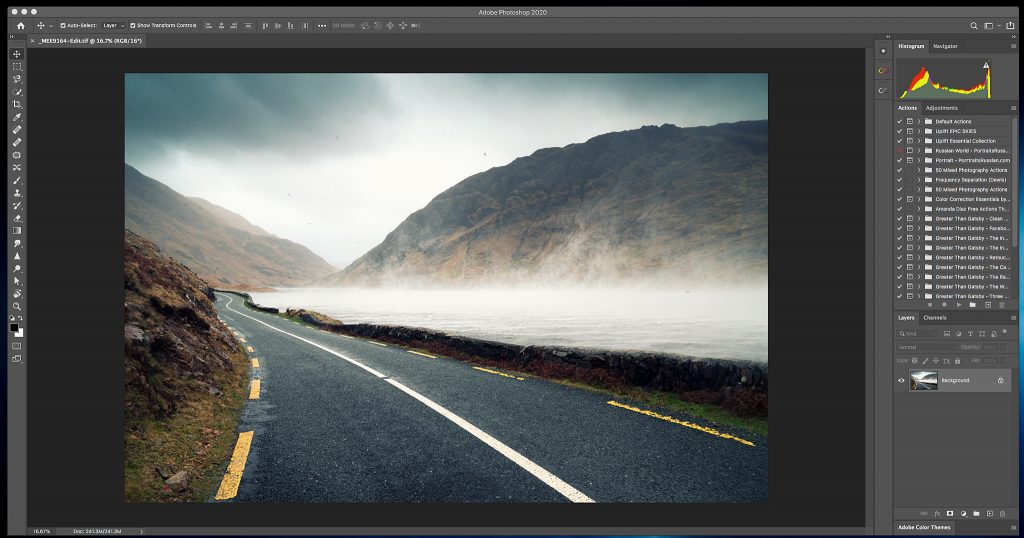Select the Rectangular Marquee tool
Image resolution: width=1024 pixels, height=538 pixels.
point(17,66)
